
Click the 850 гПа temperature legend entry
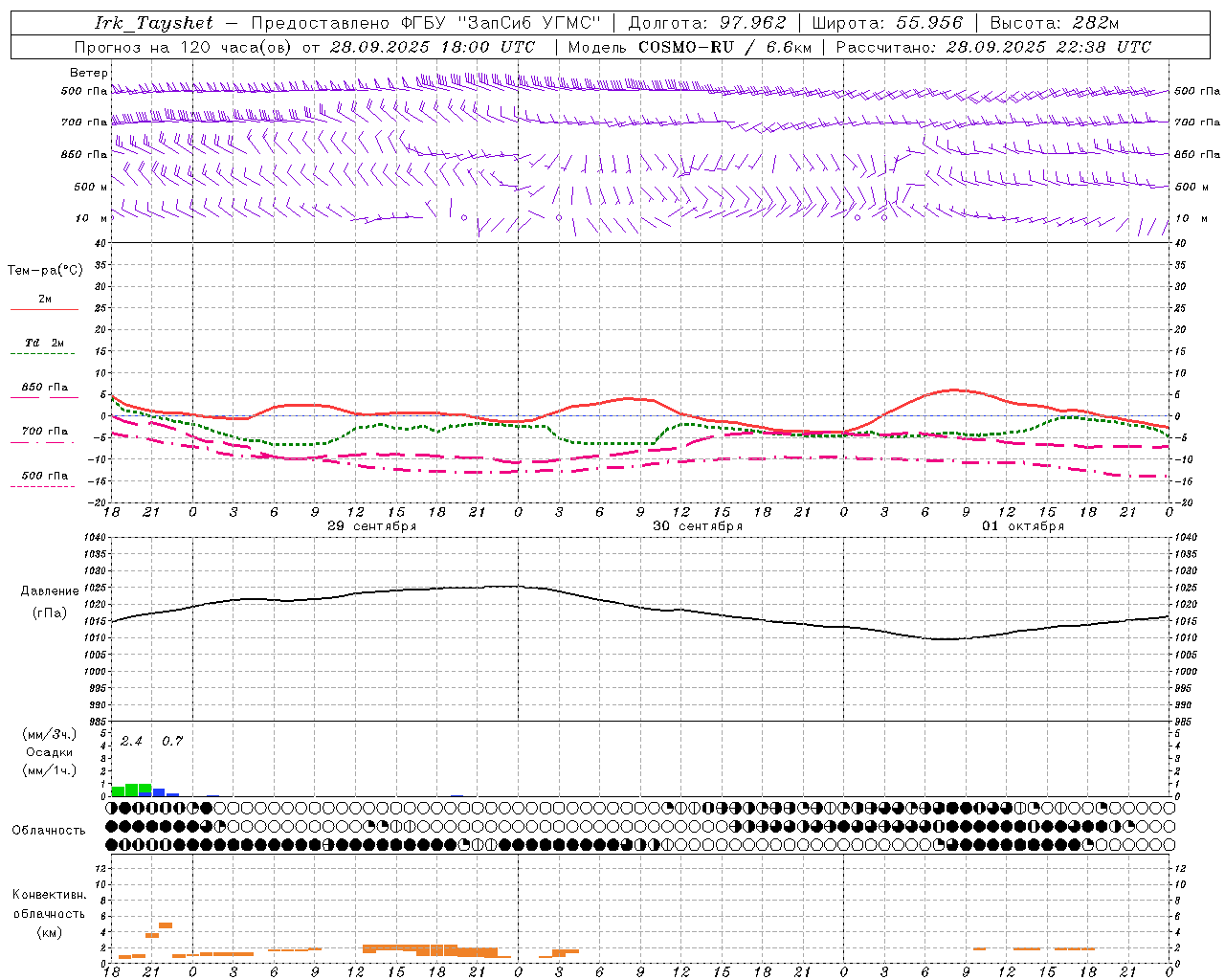tap(45, 388)
